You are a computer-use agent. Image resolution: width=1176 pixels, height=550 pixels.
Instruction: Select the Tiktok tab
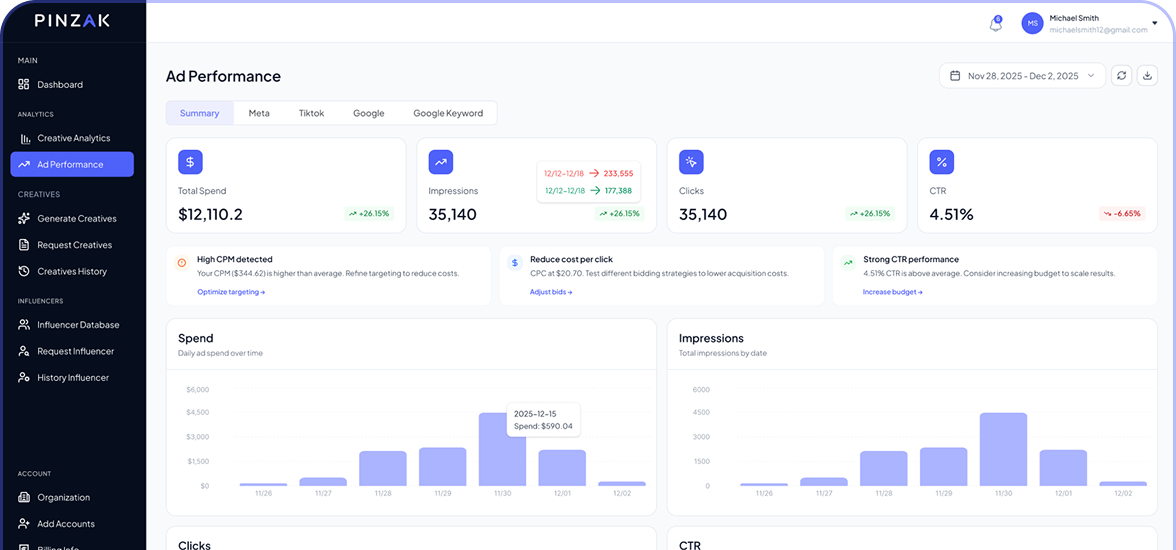click(311, 113)
